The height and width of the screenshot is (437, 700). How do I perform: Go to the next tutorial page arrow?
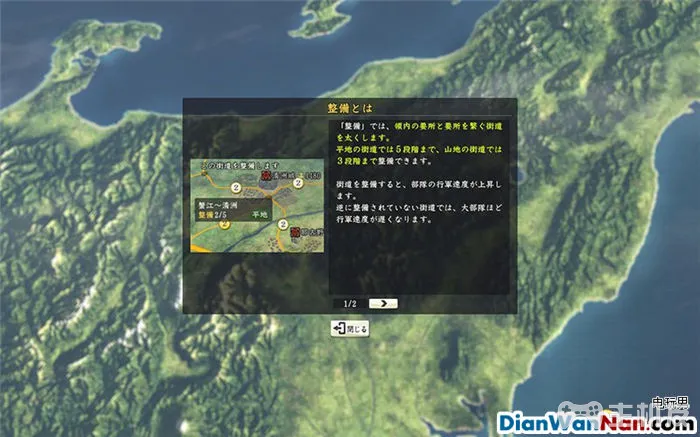coord(383,304)
